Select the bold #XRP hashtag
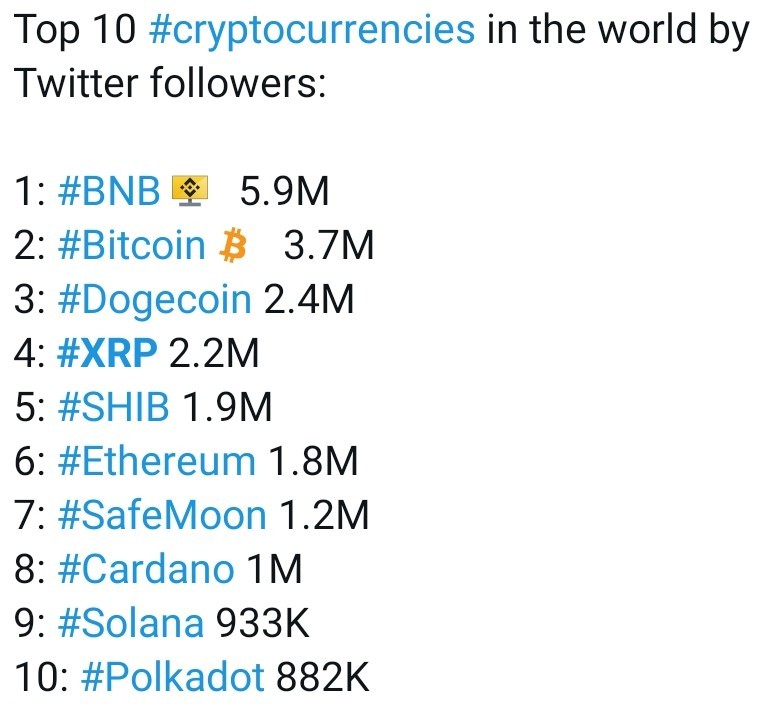 tap(107, 353)
